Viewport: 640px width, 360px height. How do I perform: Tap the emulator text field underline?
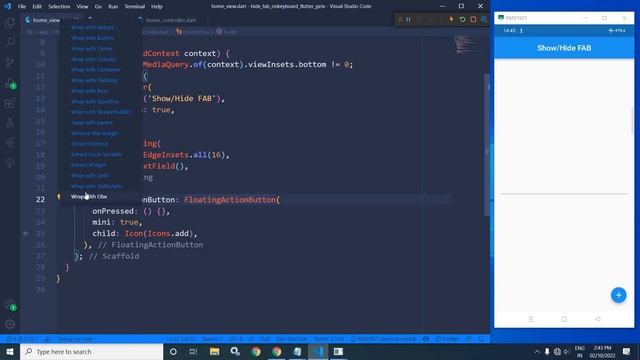tap(564, 193)
